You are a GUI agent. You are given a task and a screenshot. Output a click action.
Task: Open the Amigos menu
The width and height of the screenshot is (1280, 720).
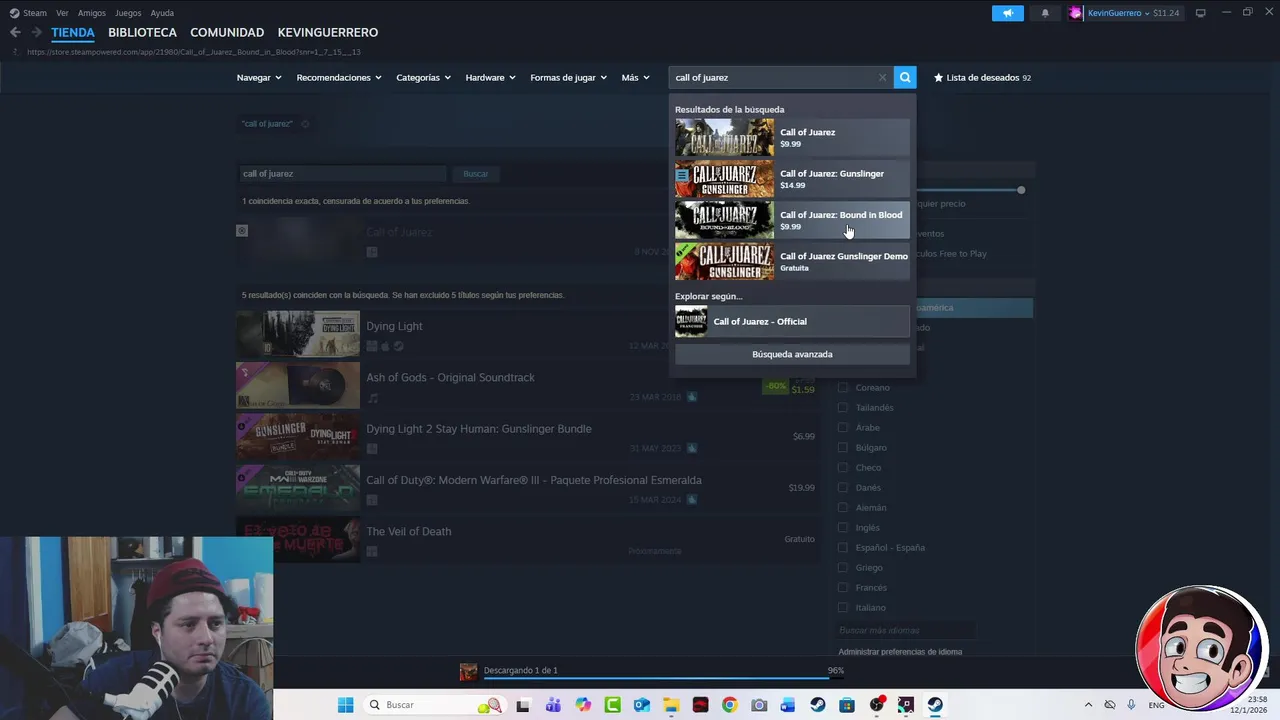click(92, 13)
